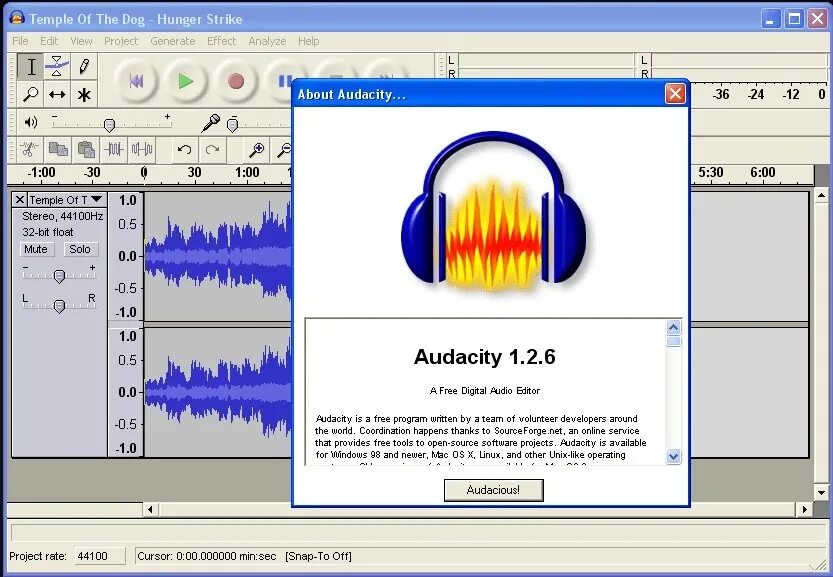Click About dialog text scroll down arrow
This screenshot has width=833, height=577.
tap(673, 456)
